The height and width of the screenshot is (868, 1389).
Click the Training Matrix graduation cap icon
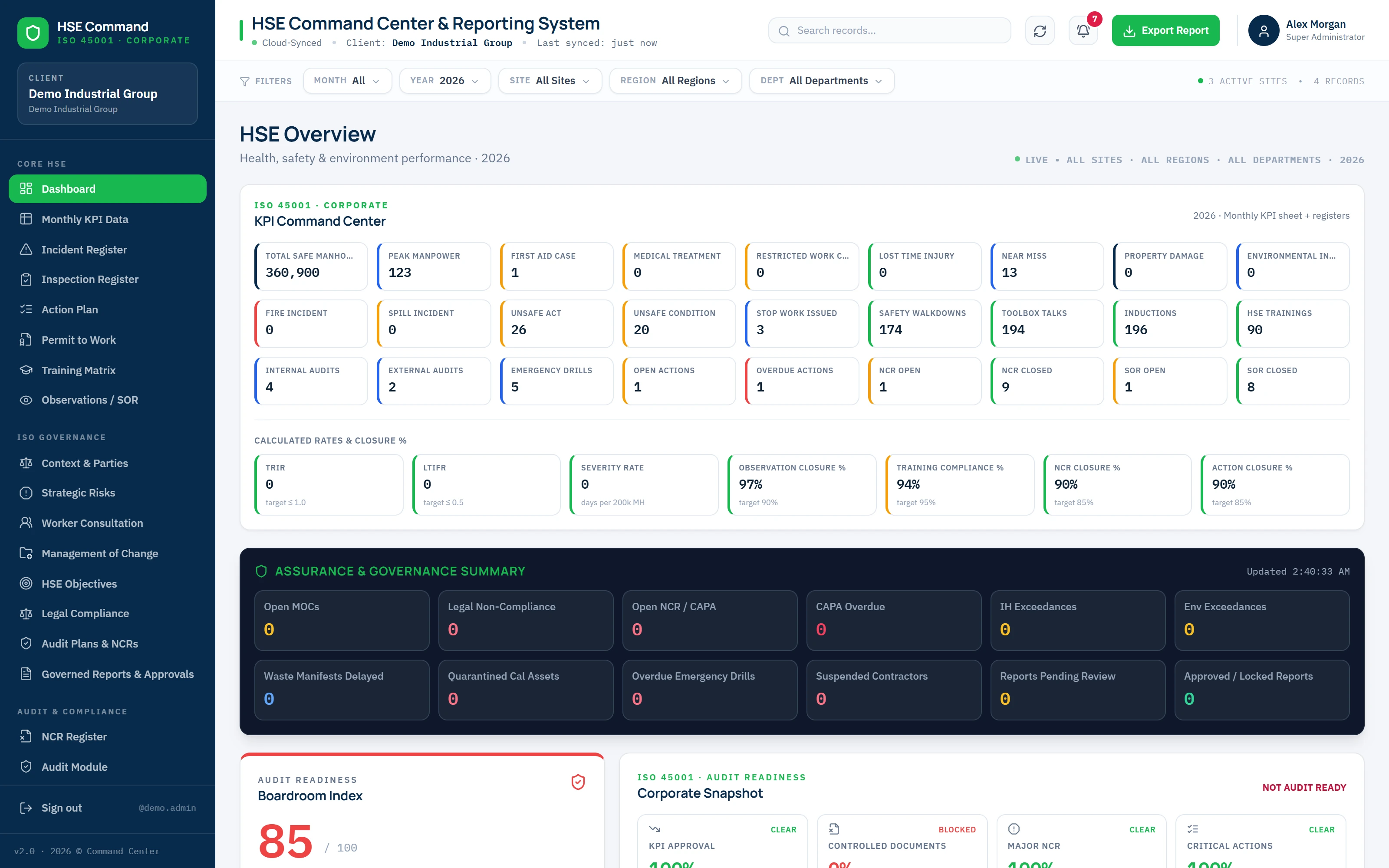pyautogui.click(x=26, y=370)
